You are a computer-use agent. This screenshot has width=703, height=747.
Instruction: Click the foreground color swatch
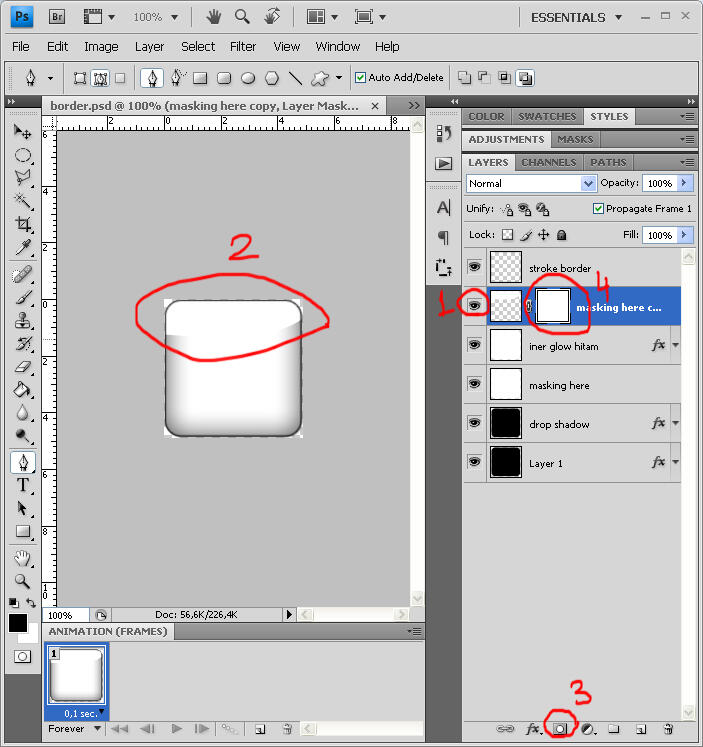click(x=18, y=622)
